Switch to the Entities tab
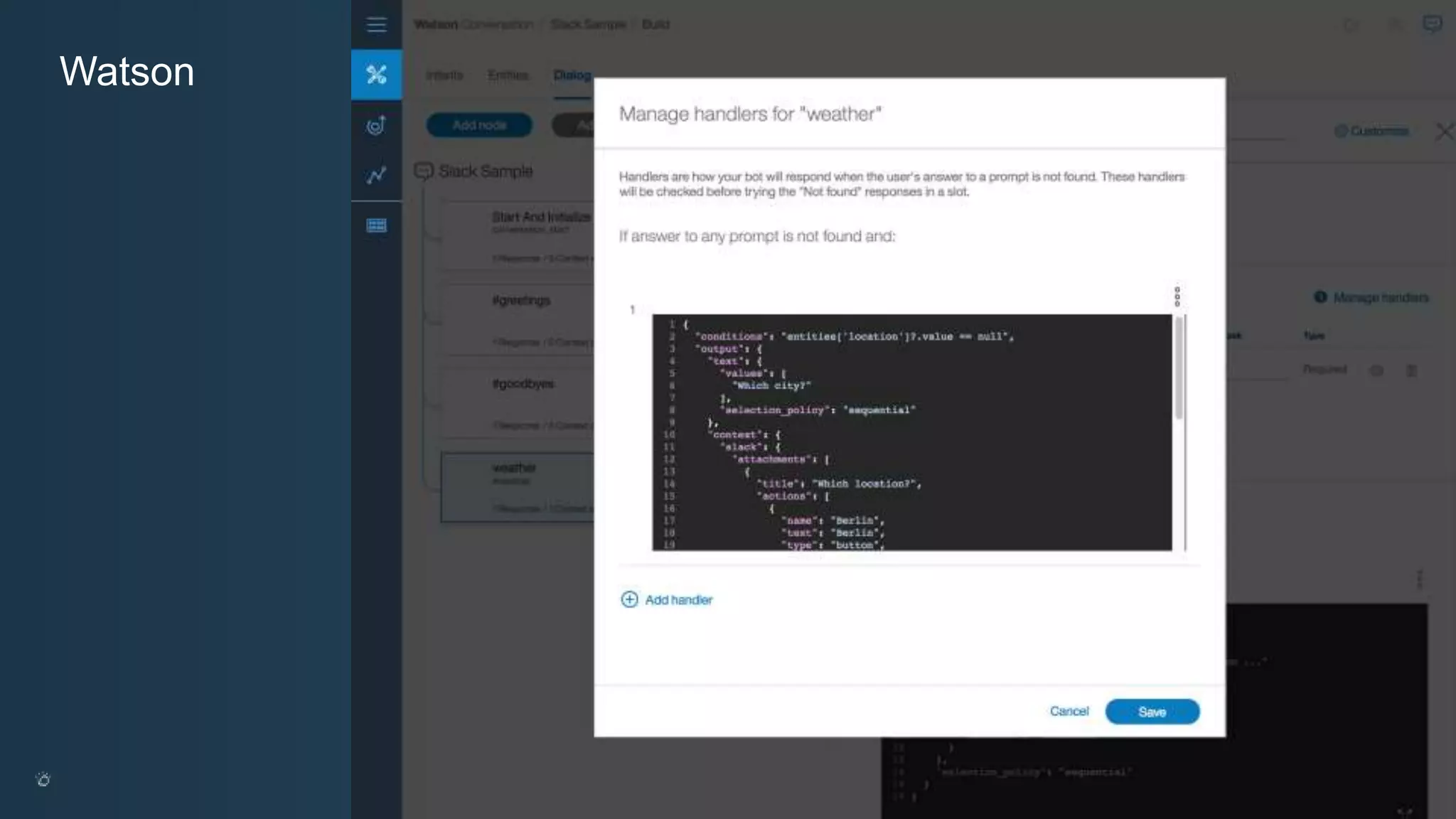 [x=508, y=75]
